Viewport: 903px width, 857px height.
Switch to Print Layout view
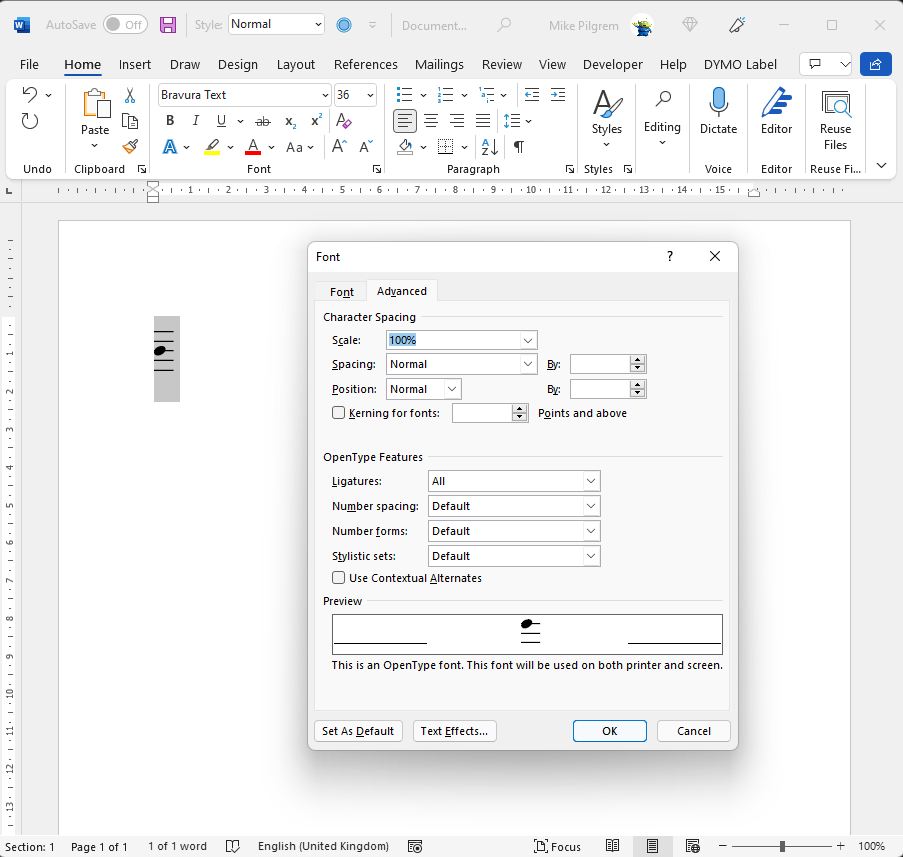tap(652, 846)
